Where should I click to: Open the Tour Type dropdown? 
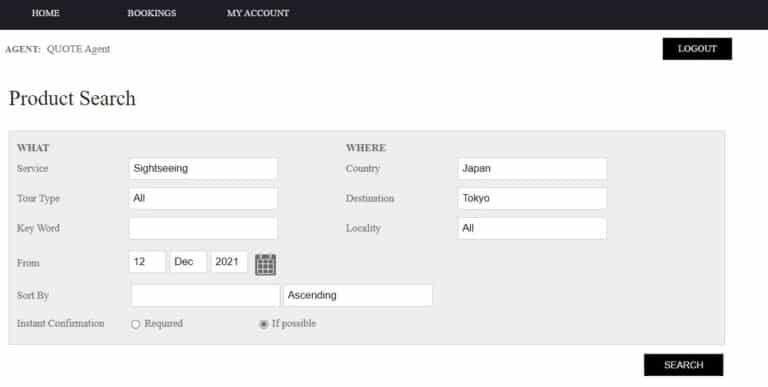(x=203, y=198)
